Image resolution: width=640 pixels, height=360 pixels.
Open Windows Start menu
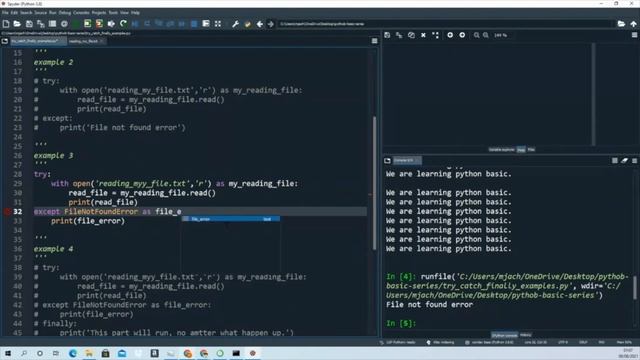point(8,353)
